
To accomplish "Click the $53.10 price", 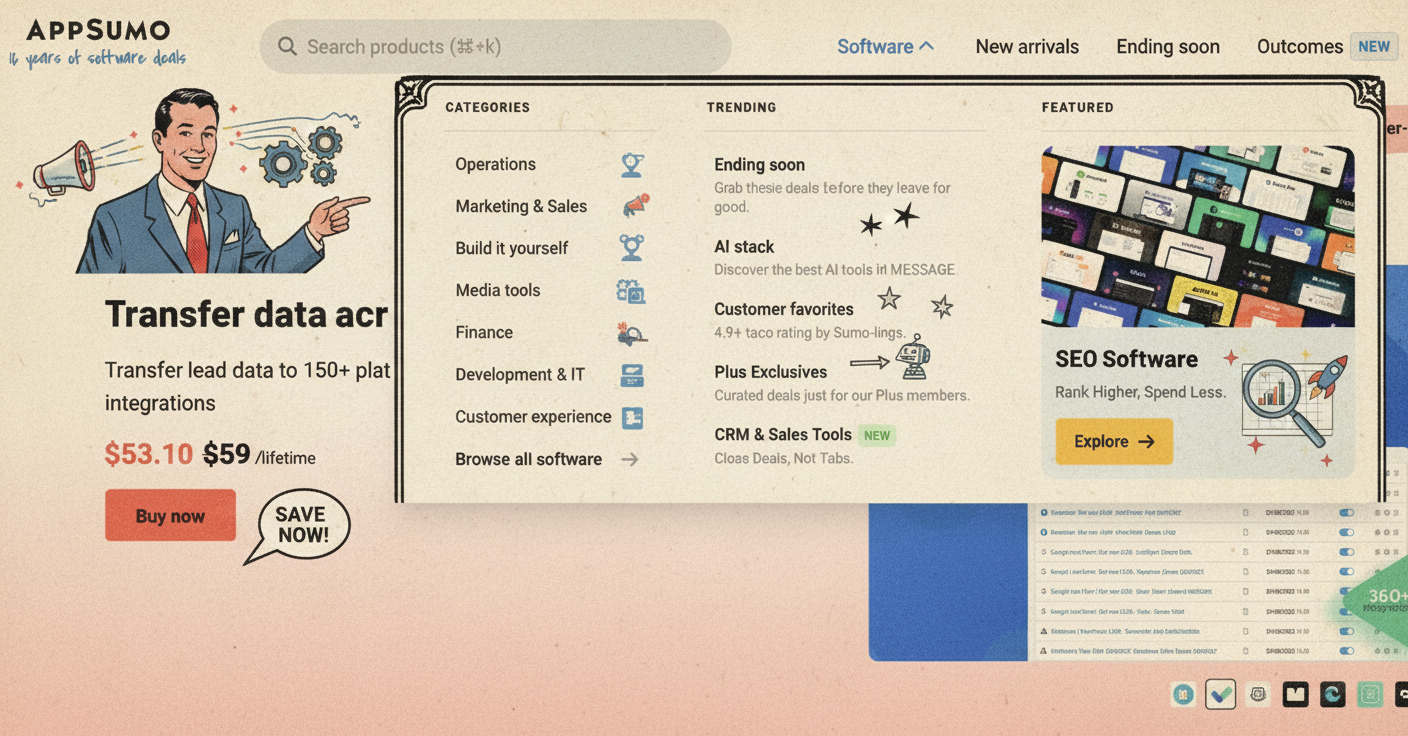I will click(x=149, y=454).
